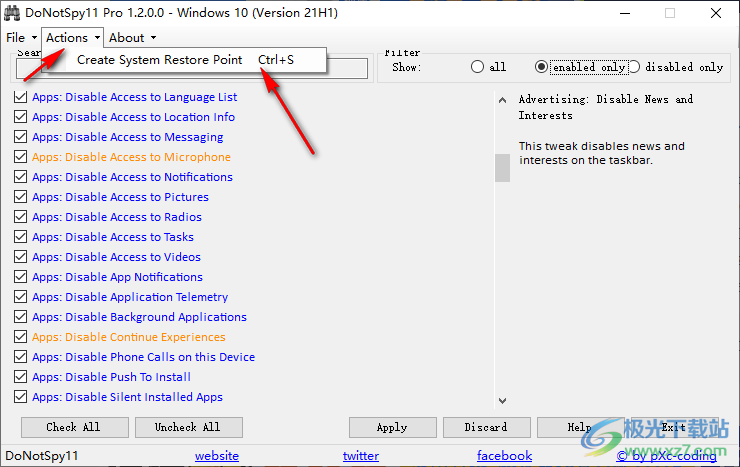Select 'Apps: Disable Access to Radios' label

click(x=117, y=217)
